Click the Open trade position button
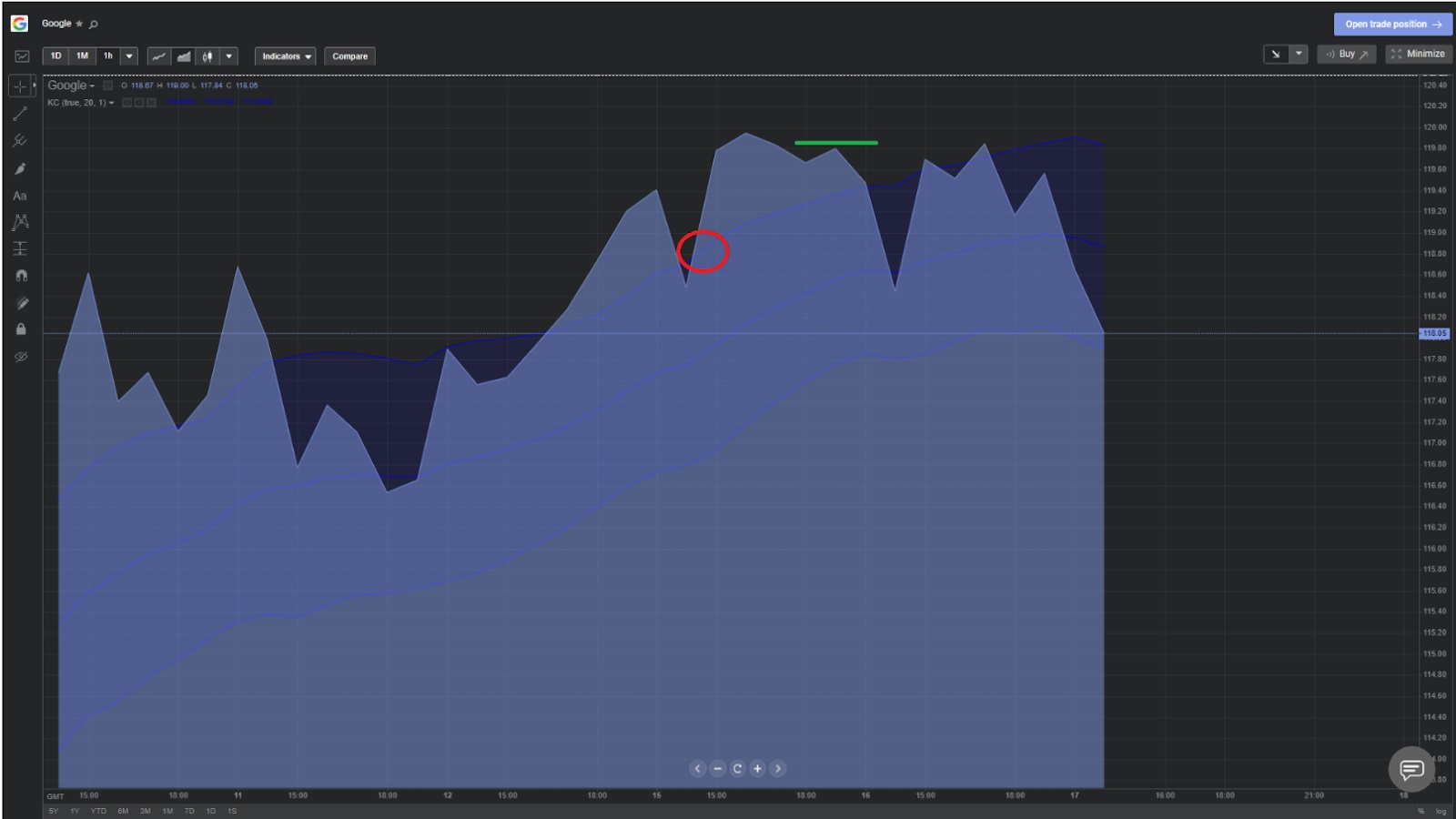The height and width of the screenshot is (819, 1456). pyautogui.click(x=1392, y=25)
